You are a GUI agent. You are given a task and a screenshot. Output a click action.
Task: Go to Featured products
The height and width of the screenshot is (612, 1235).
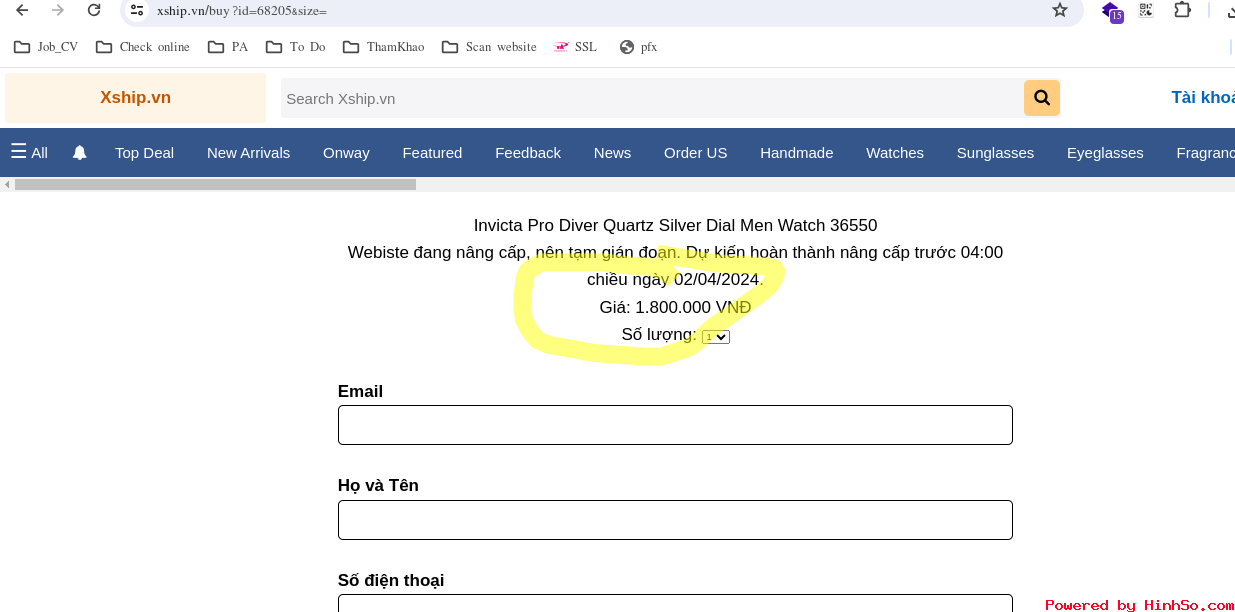432,153
